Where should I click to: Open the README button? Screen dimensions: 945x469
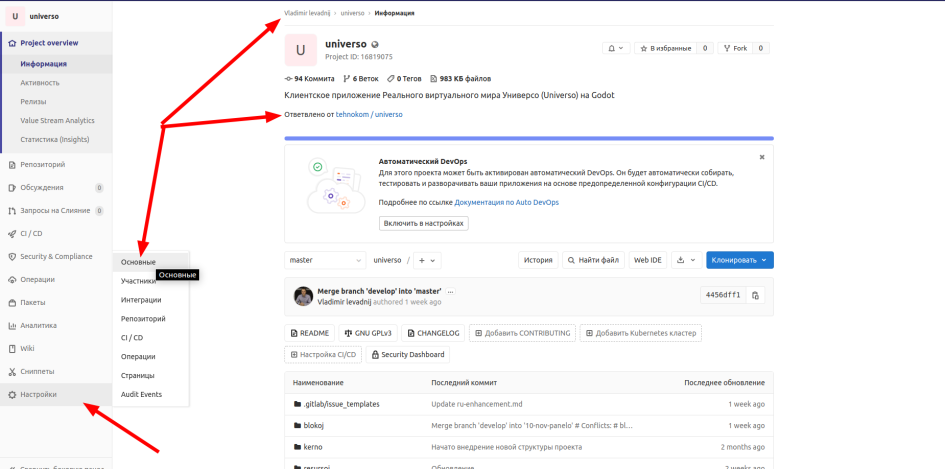pos(310,333)
